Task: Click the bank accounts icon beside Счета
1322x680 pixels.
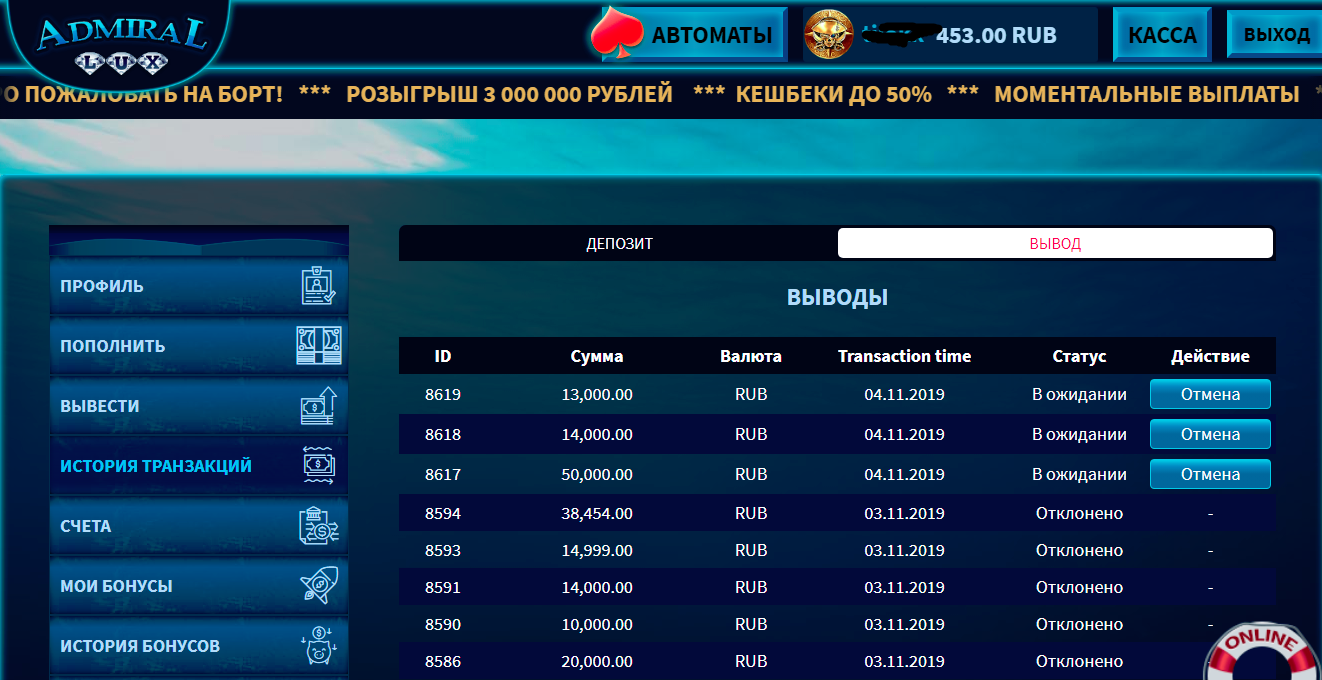Action: pyautogui.click(x=319, y=526)
